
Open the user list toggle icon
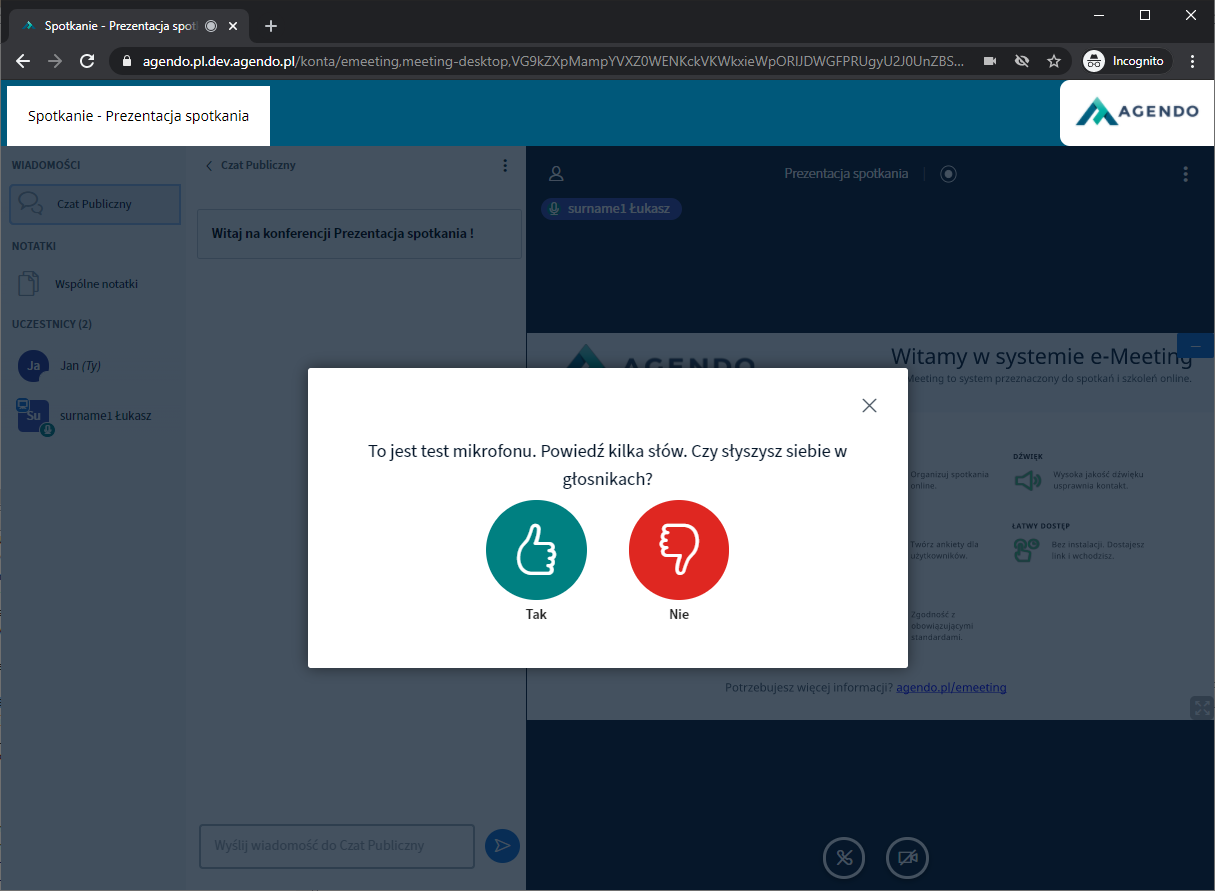coord(557,174)
